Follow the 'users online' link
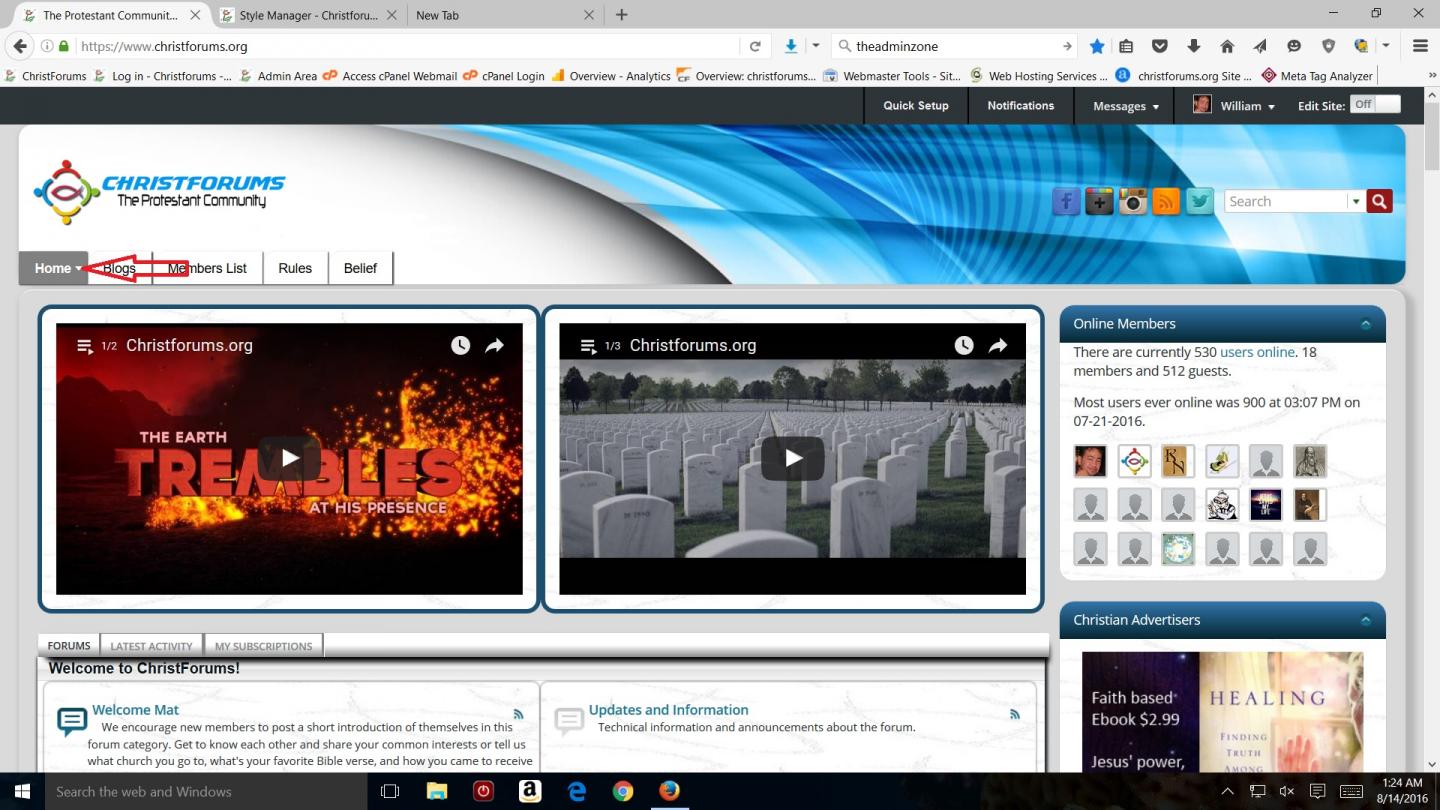This screenshot has width=1440, height=810. [1257, 352]
